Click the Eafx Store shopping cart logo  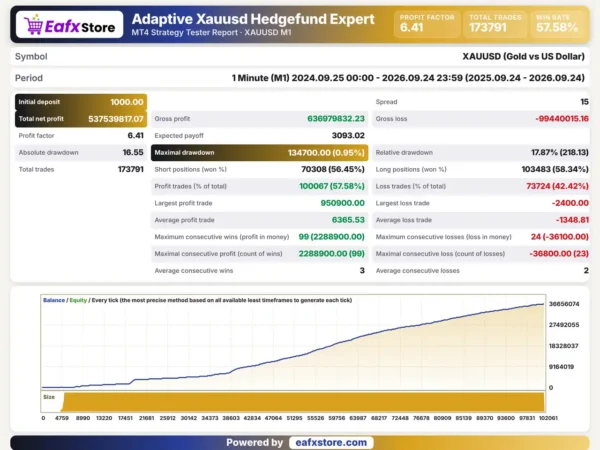[70, 25]
